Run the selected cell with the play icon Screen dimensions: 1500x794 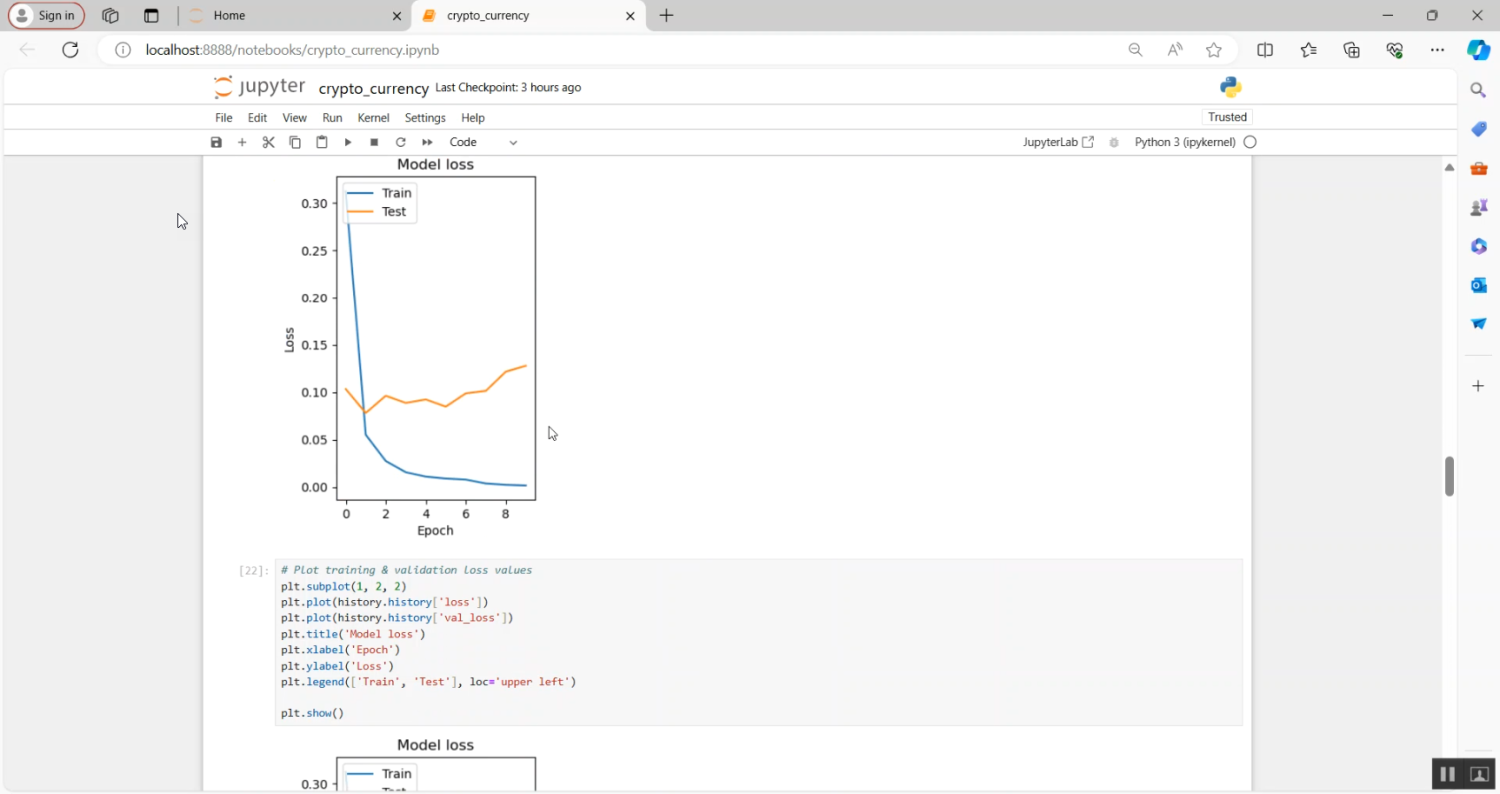click(x=348, y=142)
